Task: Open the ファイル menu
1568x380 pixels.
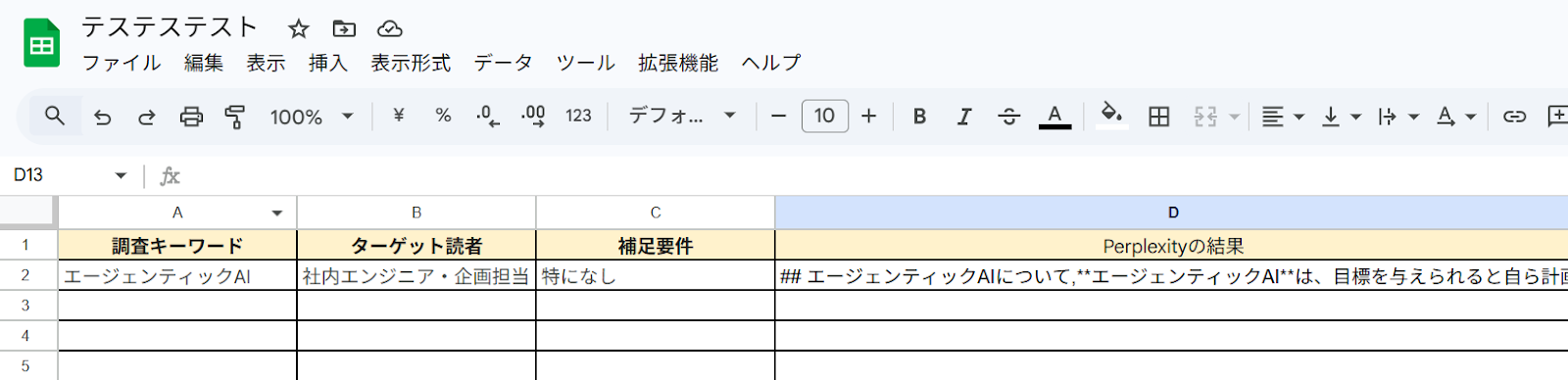Action: pos(122,63)
